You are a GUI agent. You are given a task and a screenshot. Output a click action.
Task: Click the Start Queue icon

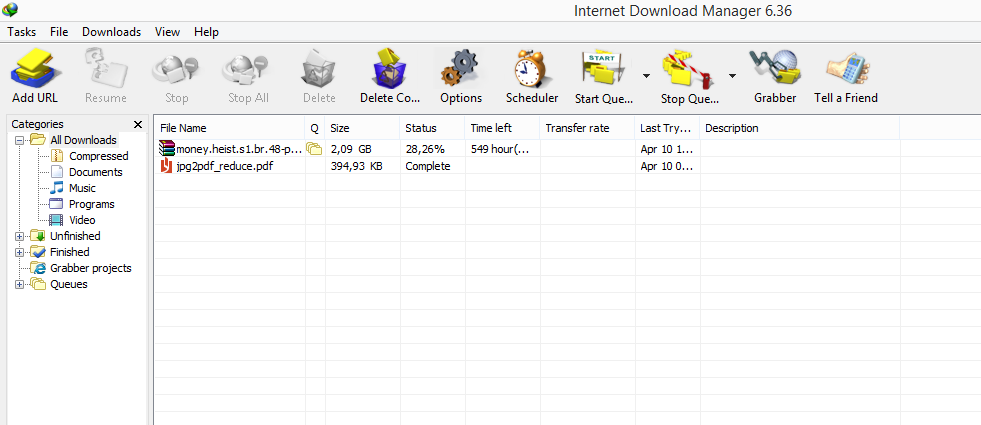(602, 70)
